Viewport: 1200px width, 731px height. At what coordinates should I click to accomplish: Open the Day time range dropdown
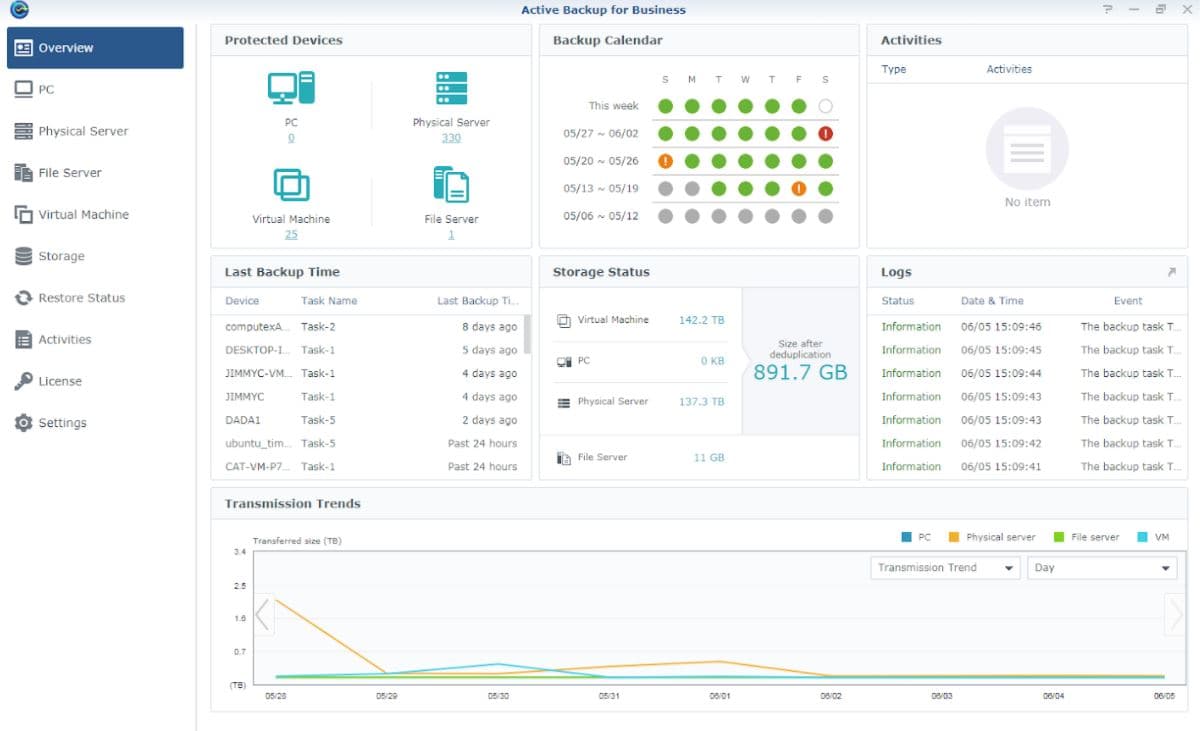(x=1102, y=568)
